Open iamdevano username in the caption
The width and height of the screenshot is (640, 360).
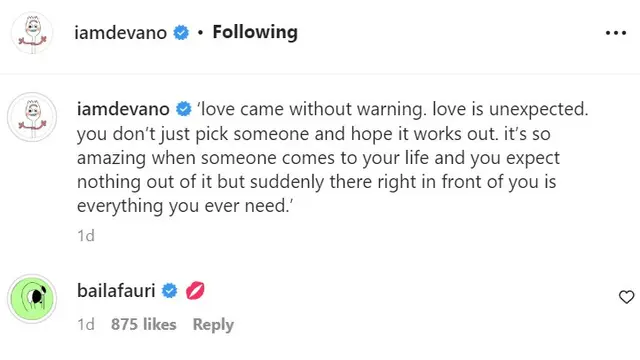click(x=123, y=109)
